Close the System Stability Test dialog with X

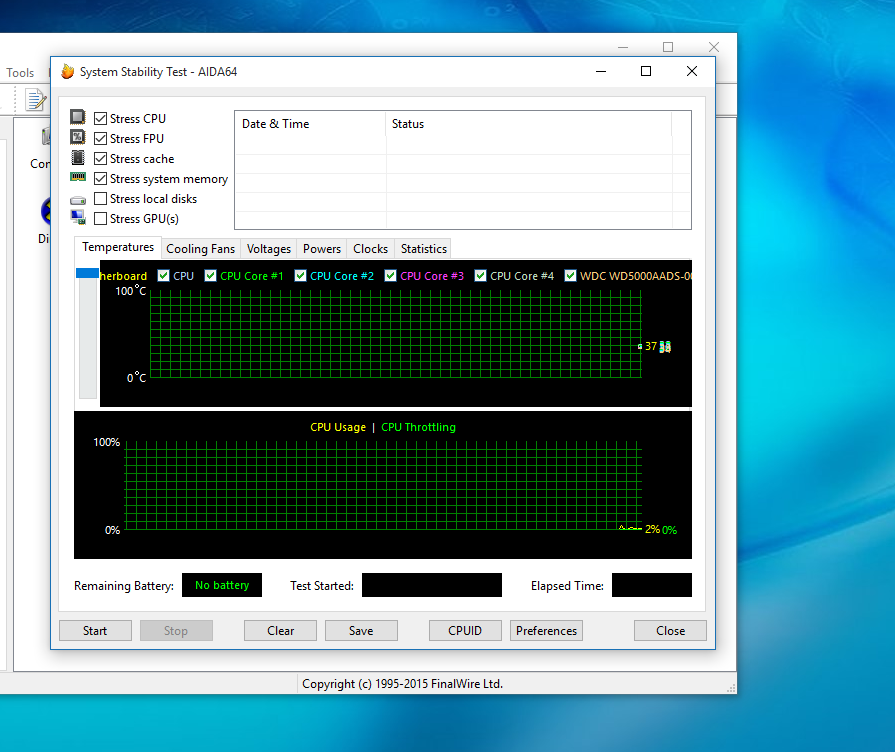[692, 71]
